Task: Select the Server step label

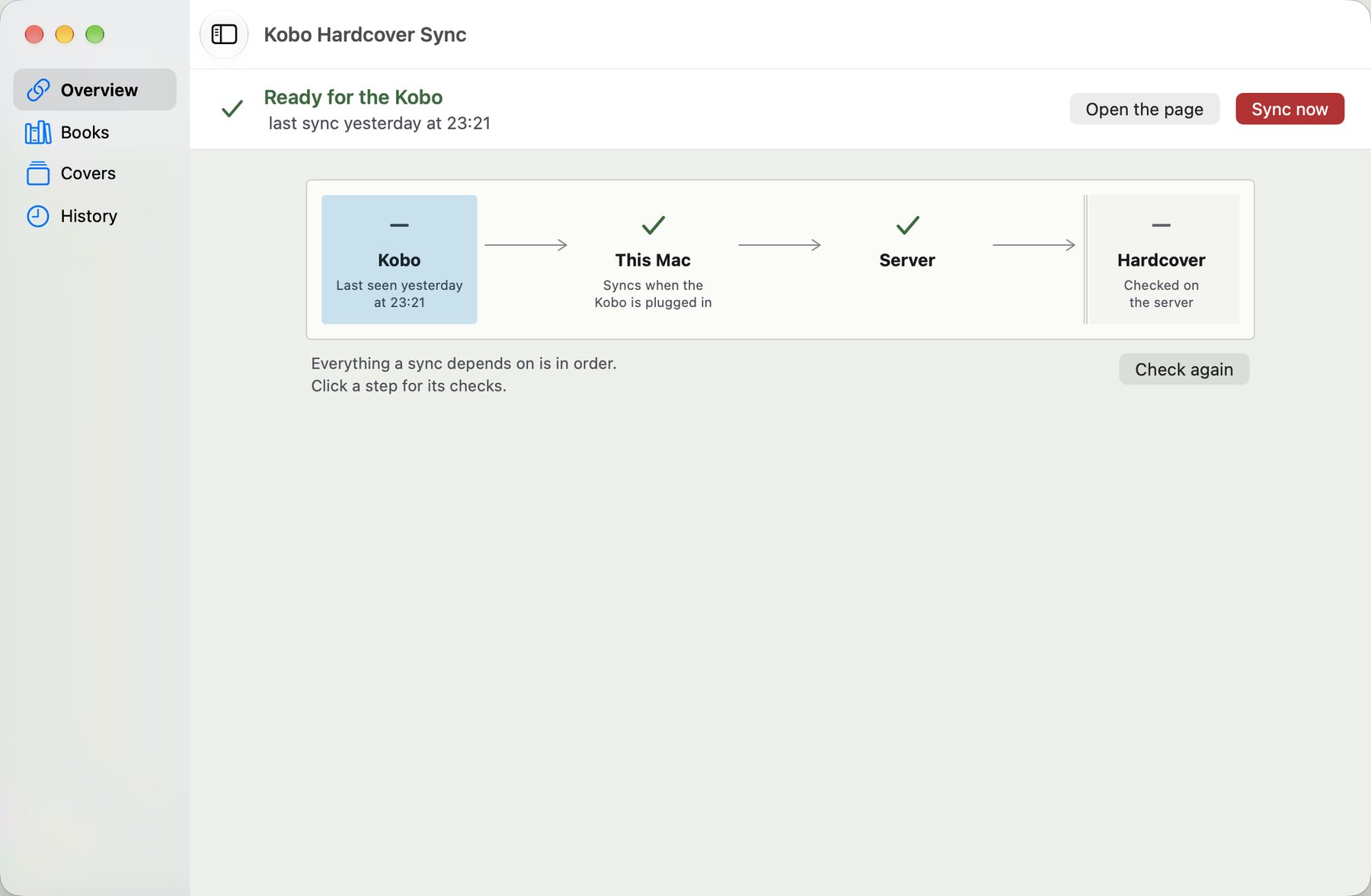Action: click(x=907, y=260)
